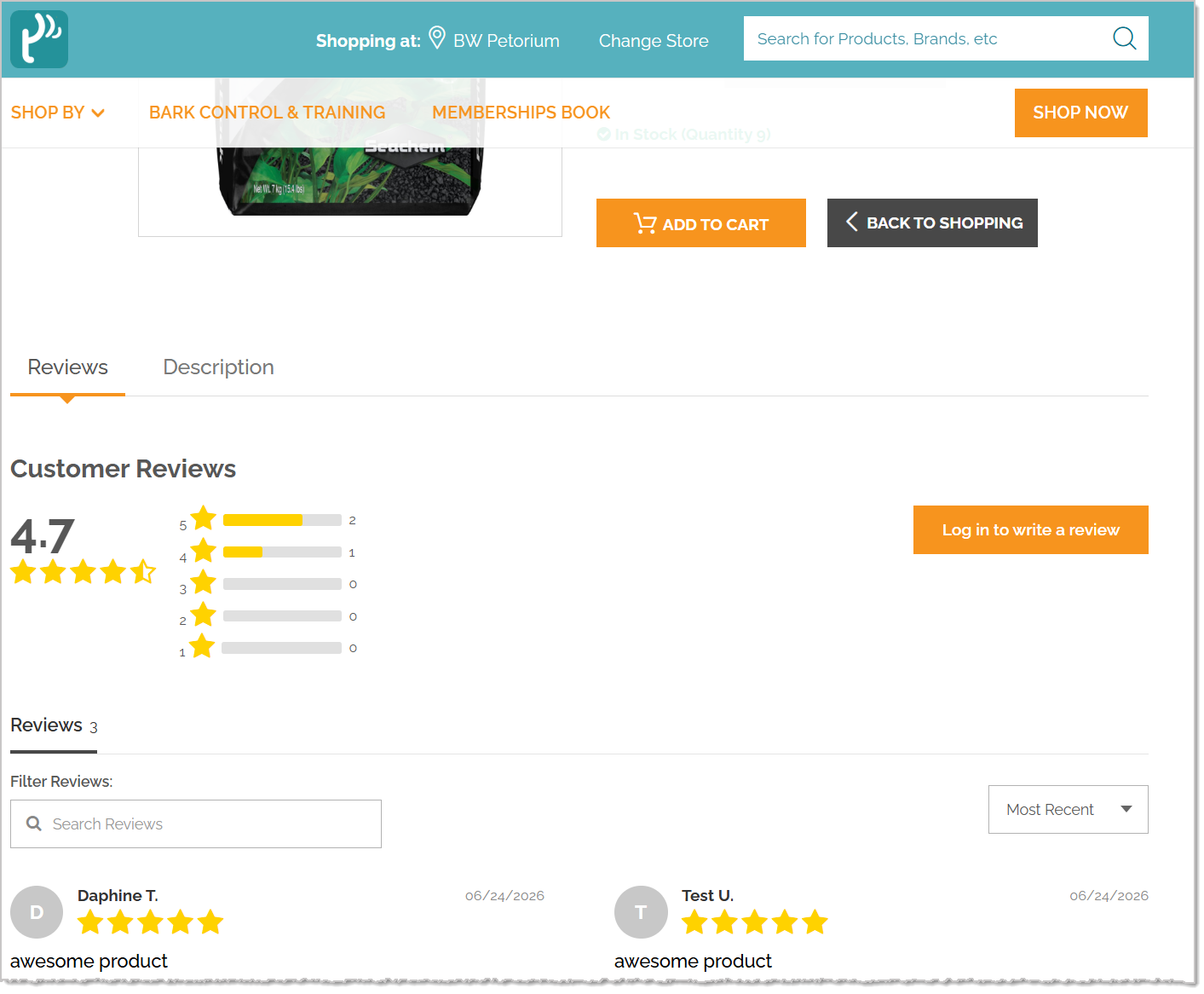Click the Daphine T. reviewer name
The image size is (1204, 994).
pos(118,896)
